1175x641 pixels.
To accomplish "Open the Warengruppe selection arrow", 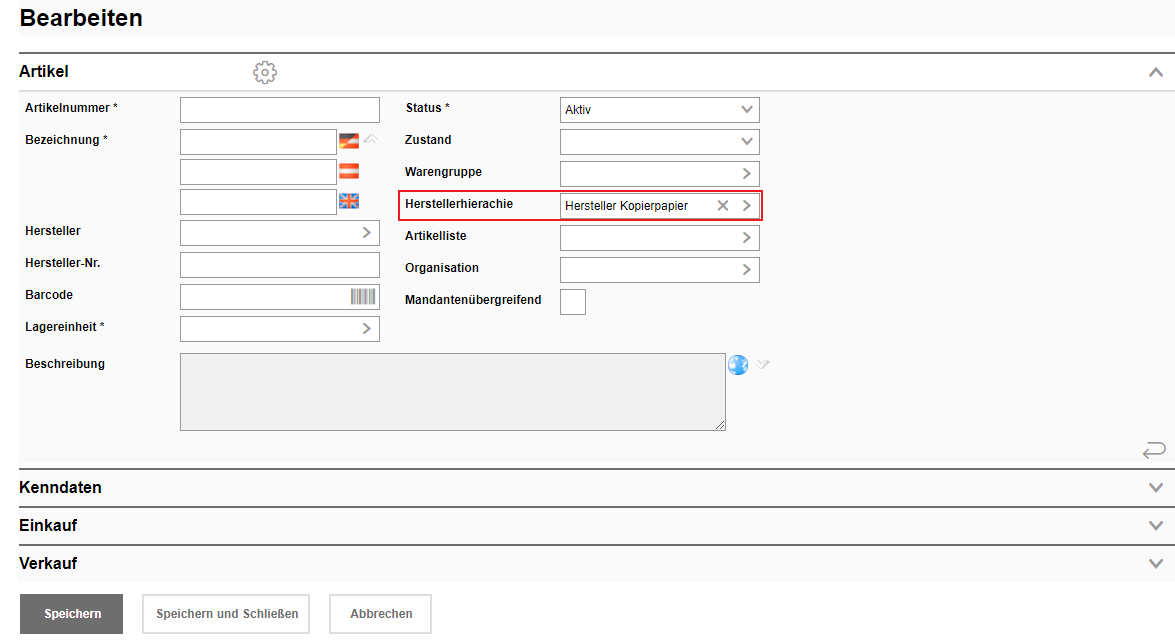I will (746, 173).
